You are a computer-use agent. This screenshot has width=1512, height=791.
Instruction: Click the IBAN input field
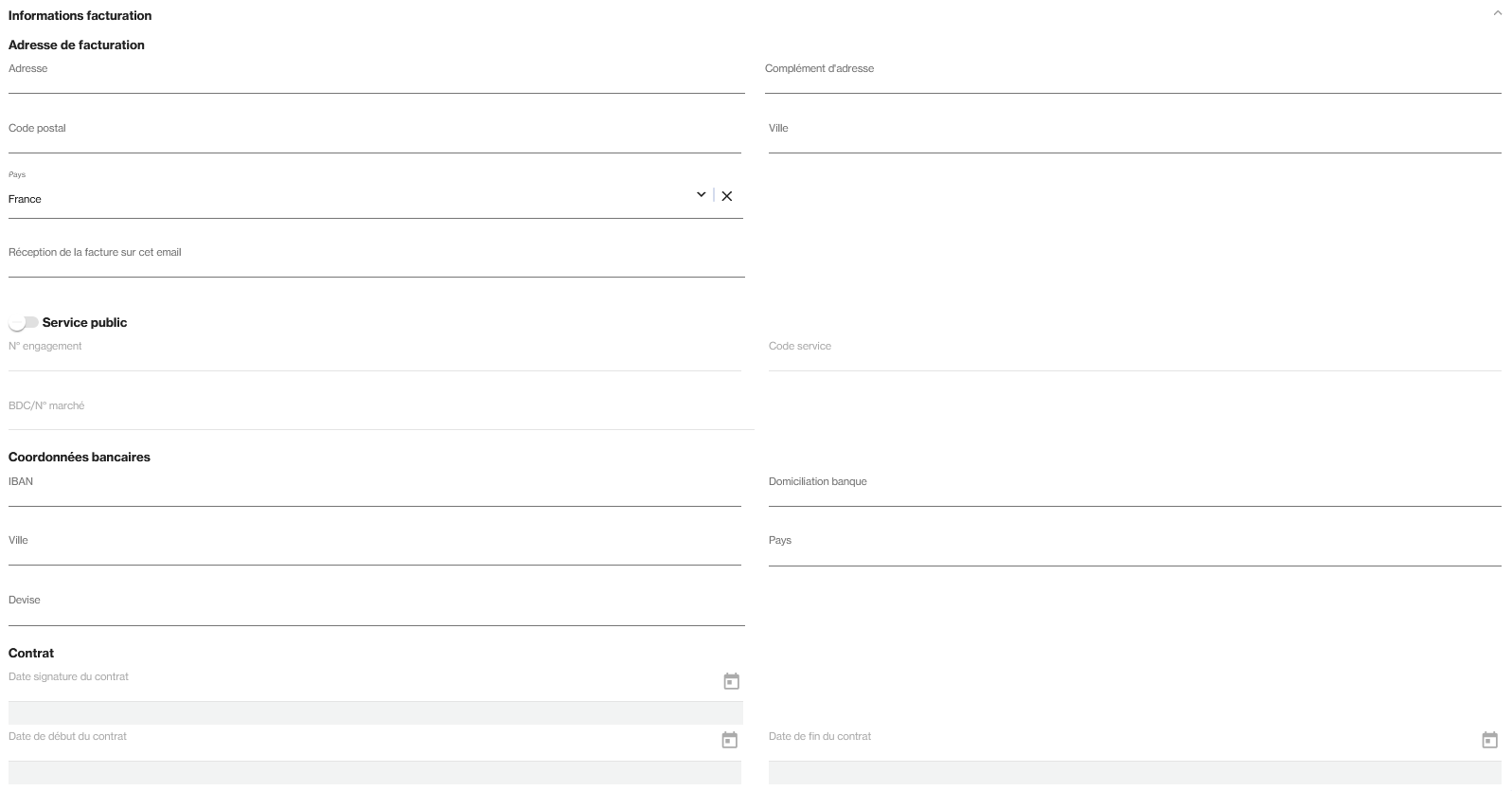pyautogui.click(x=374, y=494)
